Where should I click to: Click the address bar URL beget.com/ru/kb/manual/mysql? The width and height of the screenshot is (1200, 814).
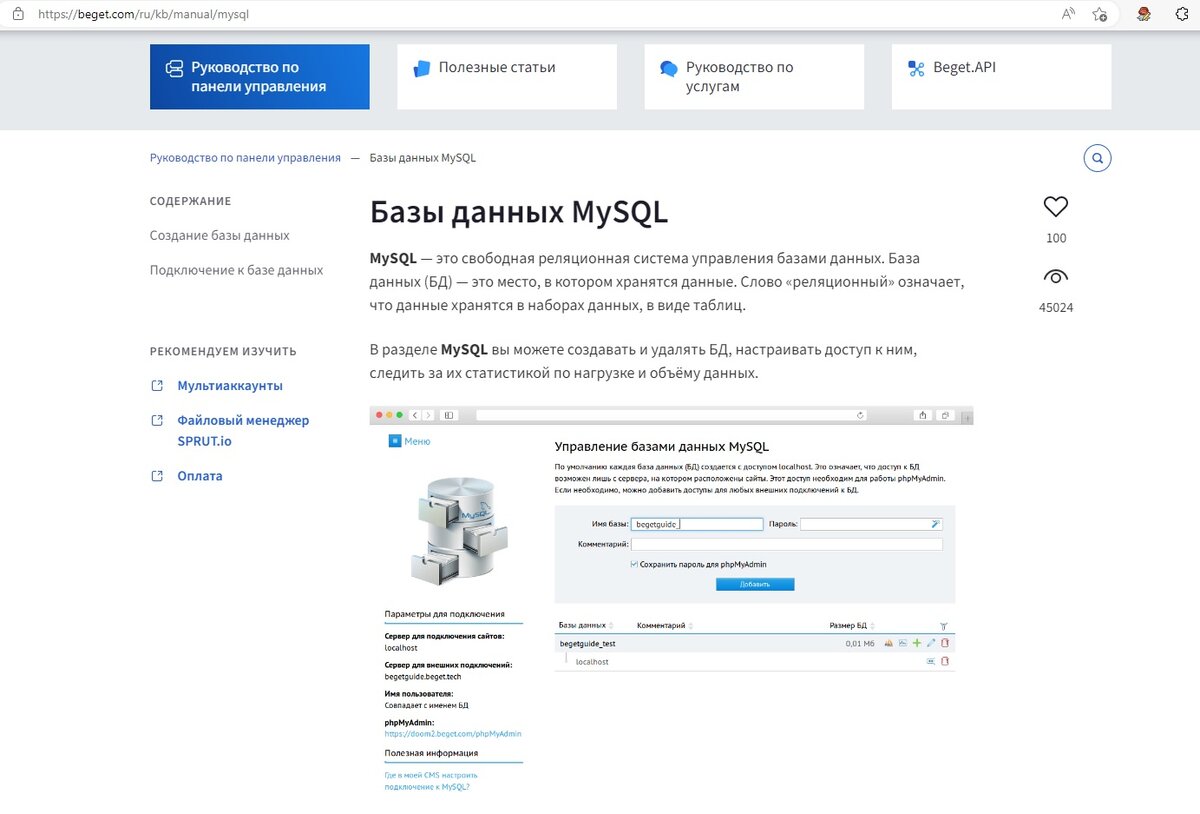143,15
